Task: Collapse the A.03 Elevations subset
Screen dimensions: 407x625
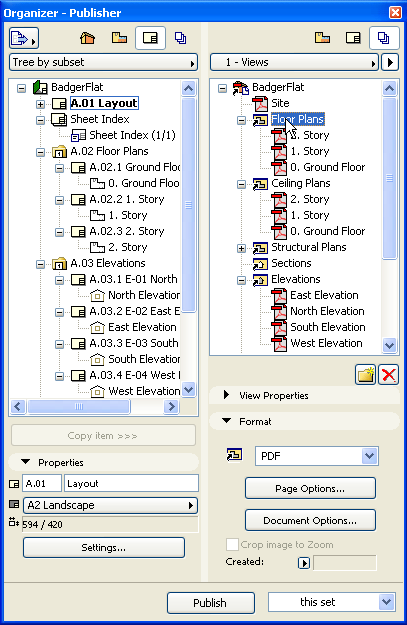Action: (40, 264)
